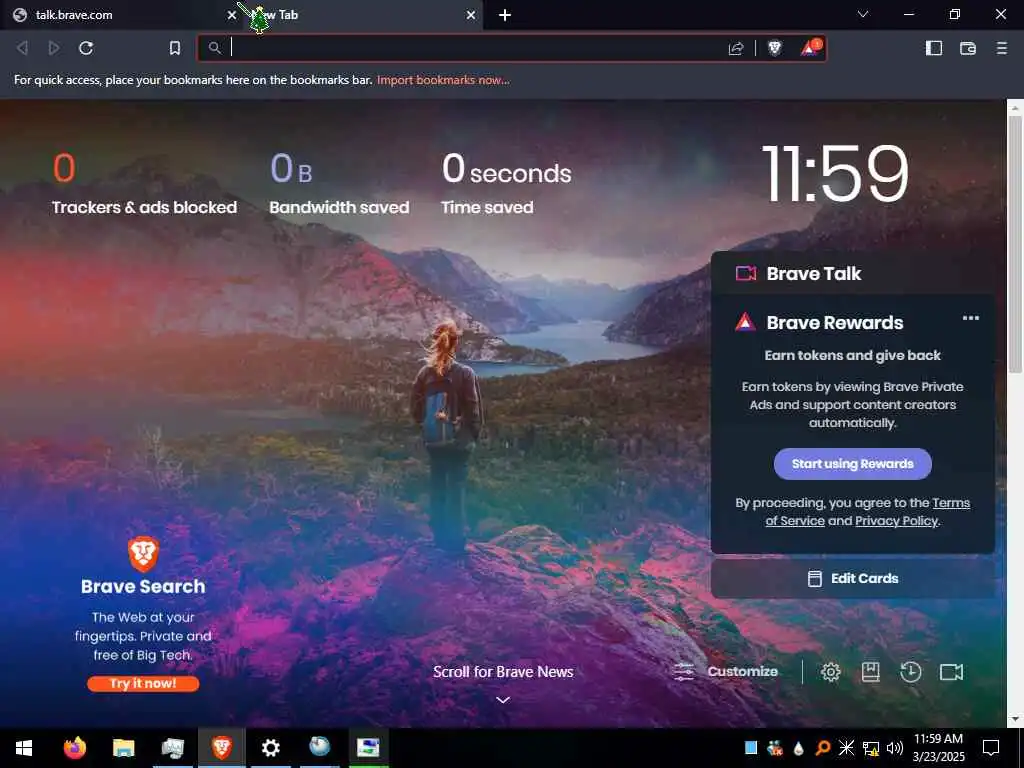Image resolution: width=1024 pixels, height=768 pixels.
Task: Switch to the New Tab tab
Action: (x=362, y=15)
